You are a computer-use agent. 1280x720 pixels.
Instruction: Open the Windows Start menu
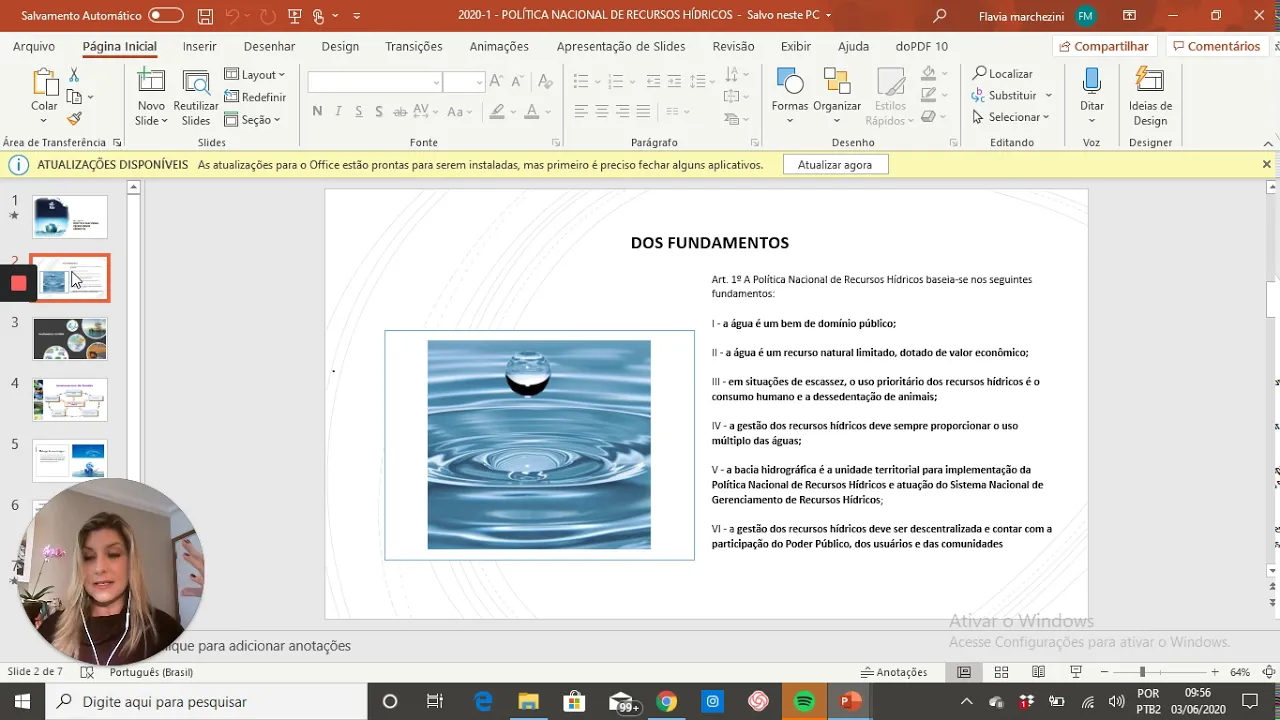(22, 702)
